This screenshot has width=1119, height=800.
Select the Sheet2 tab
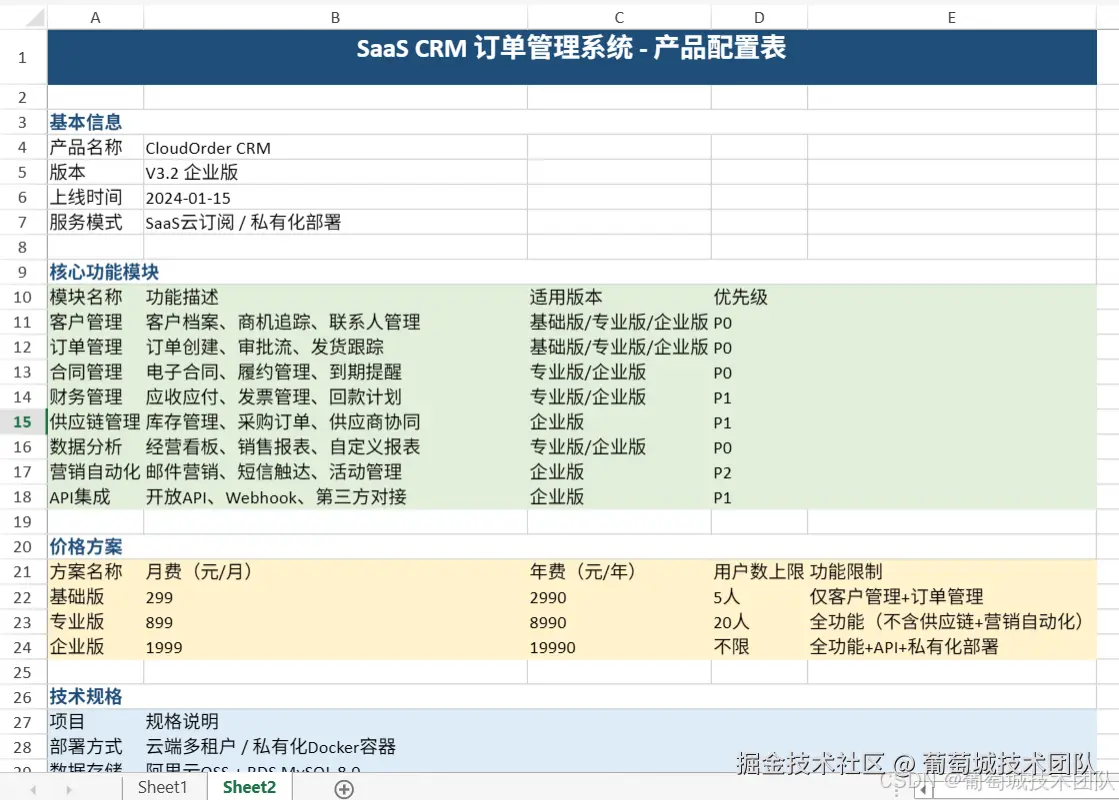pyautogui.click(x=249, y=787)
